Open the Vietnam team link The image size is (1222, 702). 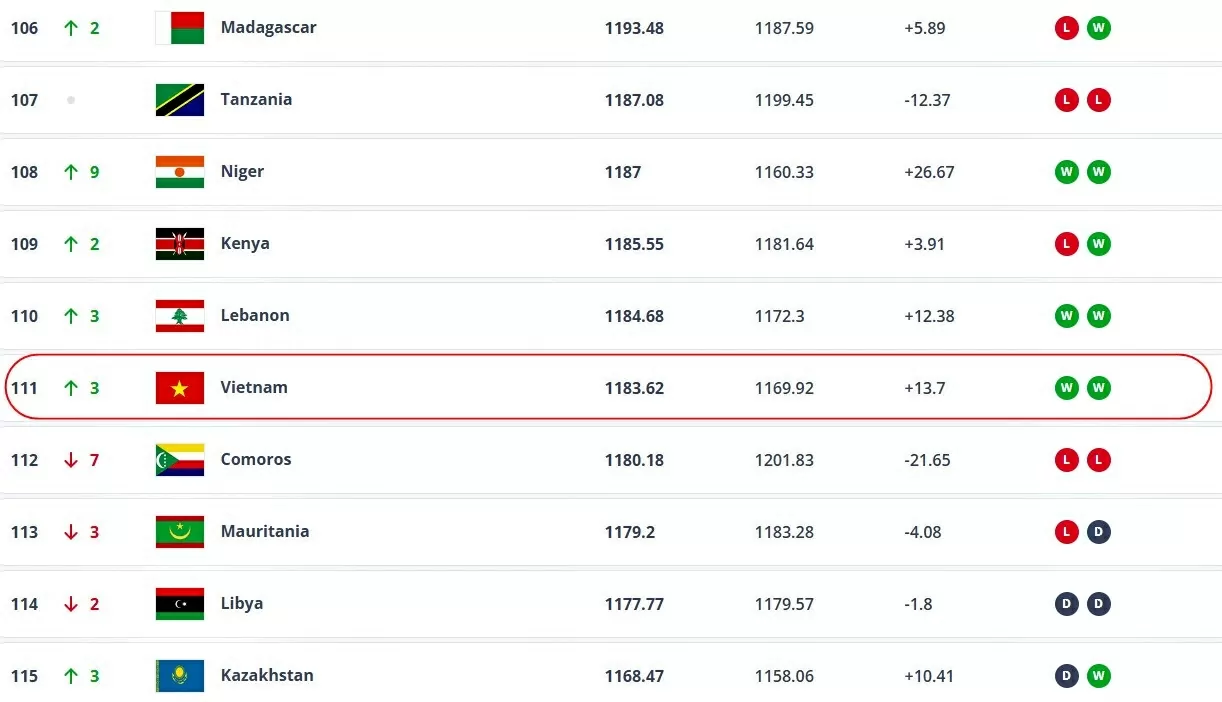pos(254,387)
